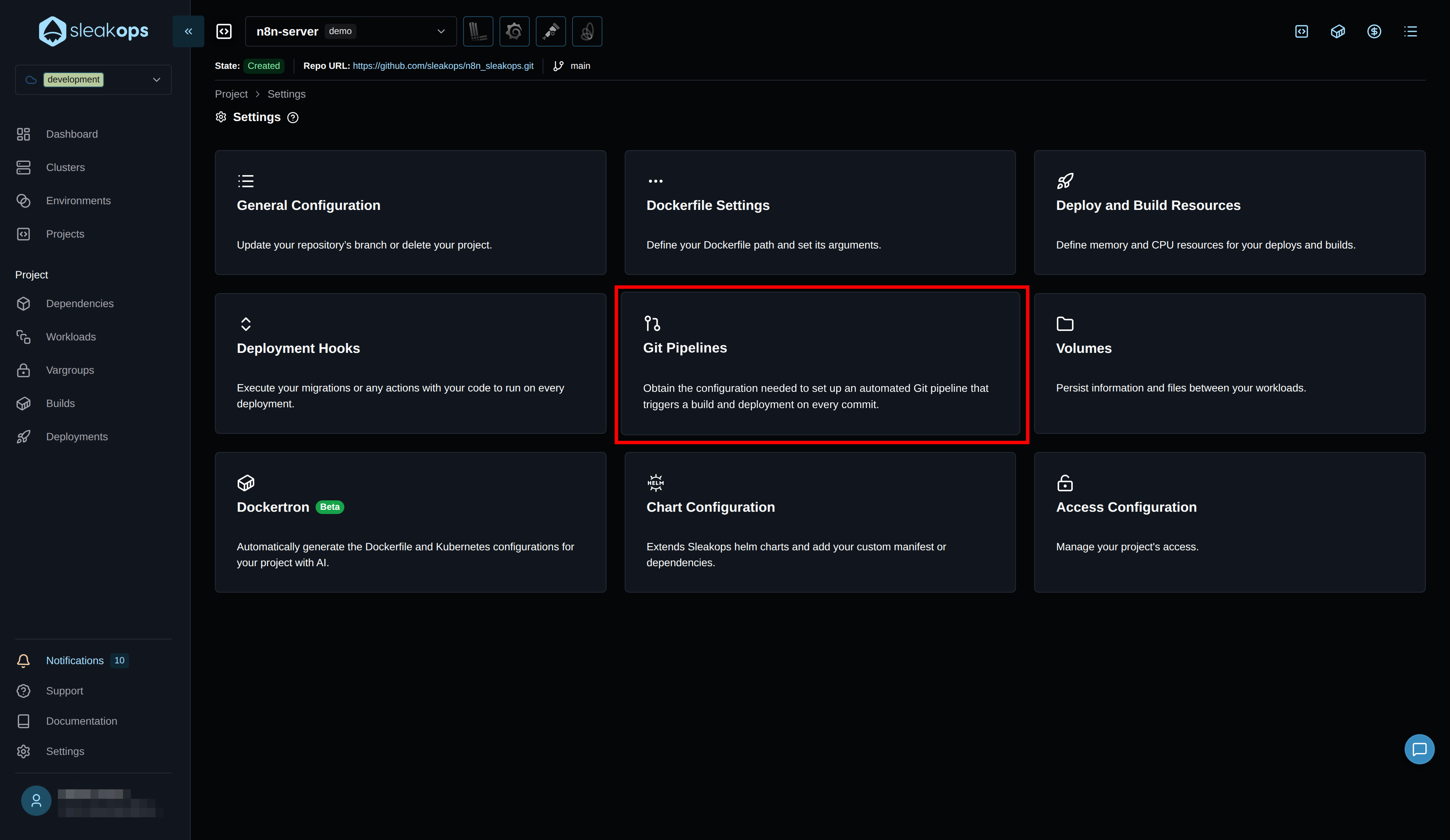Click the telescope tracing icon
This screenshot has width=1450, height=840.
click(551, 31)
